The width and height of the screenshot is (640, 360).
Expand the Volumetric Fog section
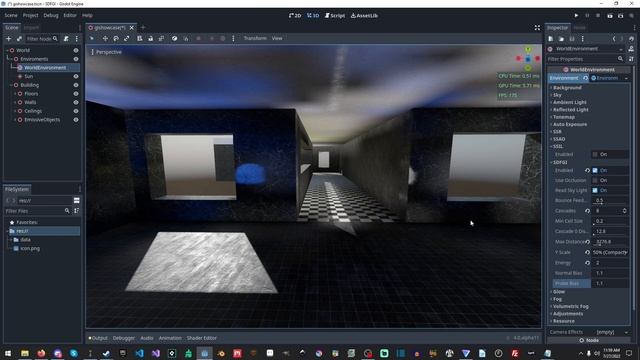tap(571, 307)
